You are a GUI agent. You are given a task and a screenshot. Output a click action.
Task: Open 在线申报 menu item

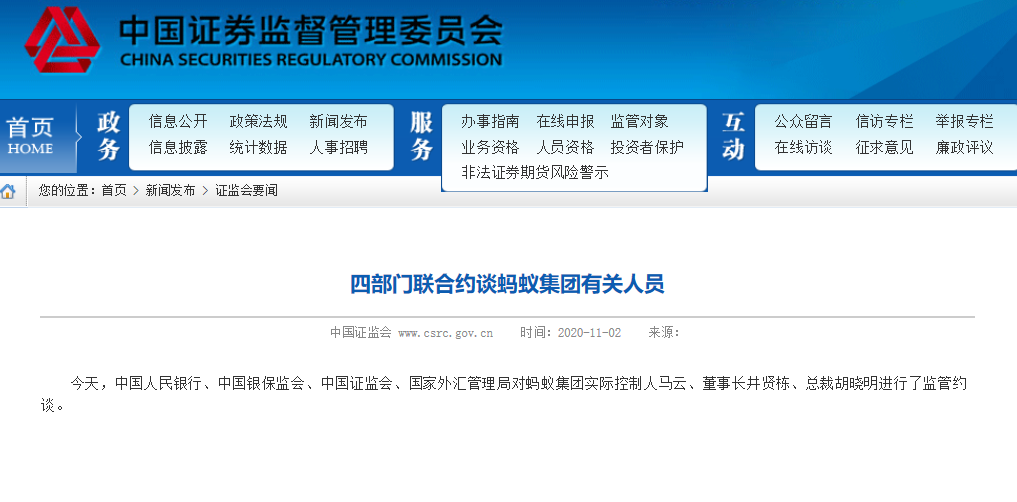tap(566, 121)
